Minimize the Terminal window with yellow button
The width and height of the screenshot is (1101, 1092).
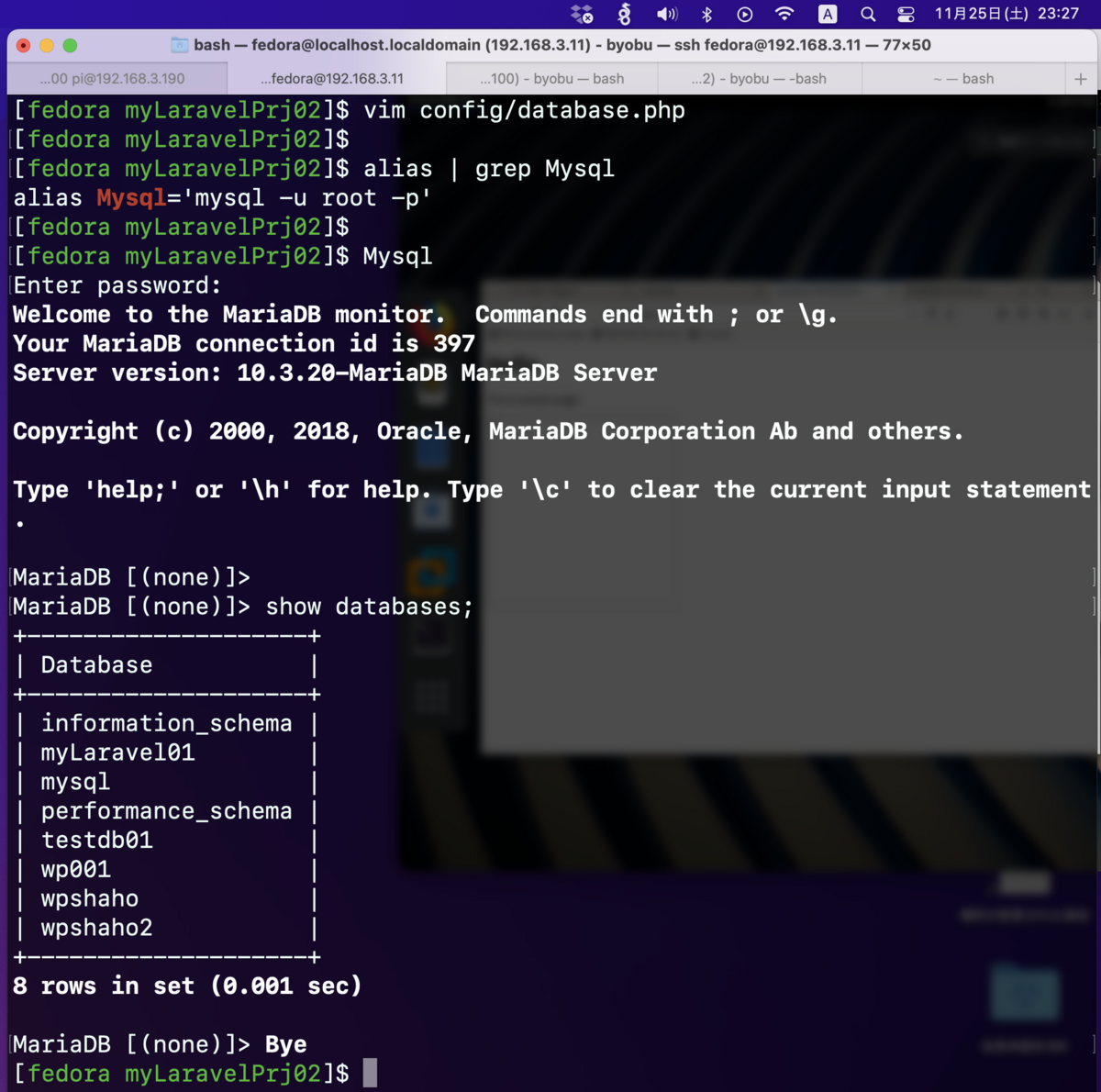[x=47, y=45]
